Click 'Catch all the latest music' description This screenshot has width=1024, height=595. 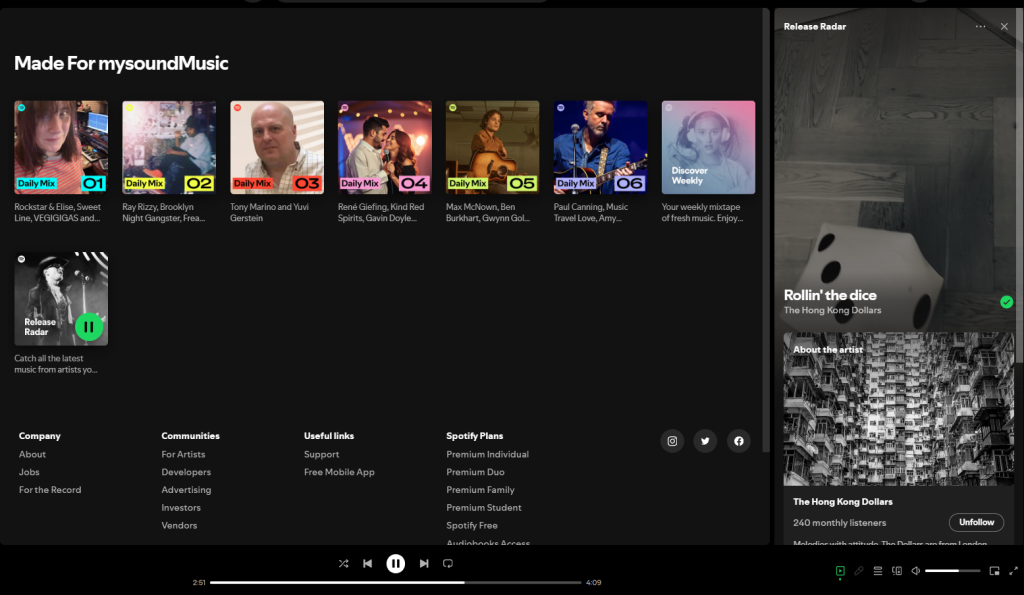pyautogui.click(x=56, y=364)
